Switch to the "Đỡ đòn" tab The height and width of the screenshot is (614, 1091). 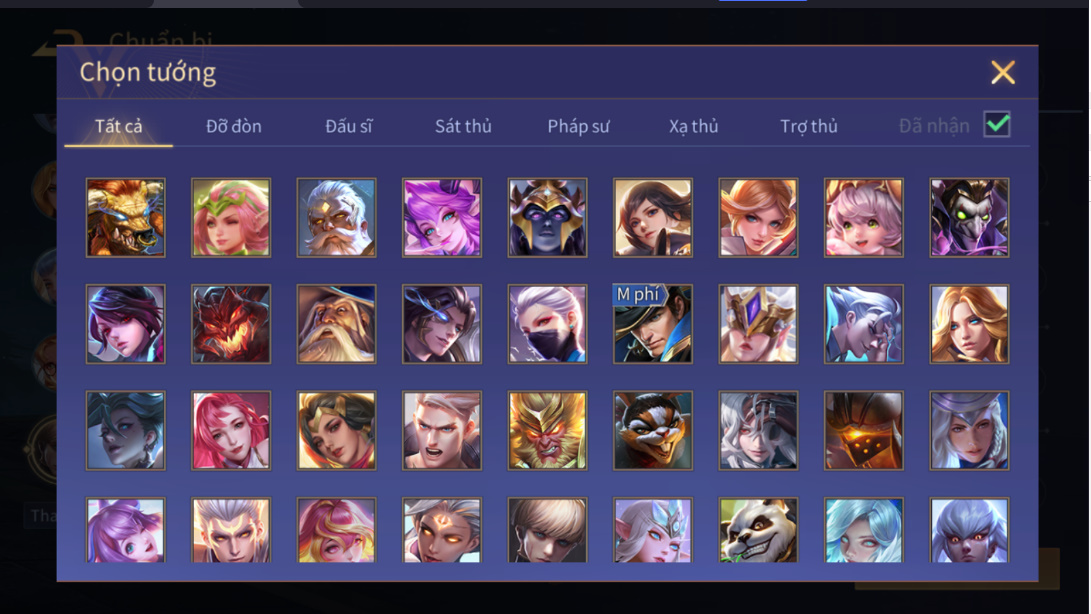pyautogui.click(x=234, y=126)
